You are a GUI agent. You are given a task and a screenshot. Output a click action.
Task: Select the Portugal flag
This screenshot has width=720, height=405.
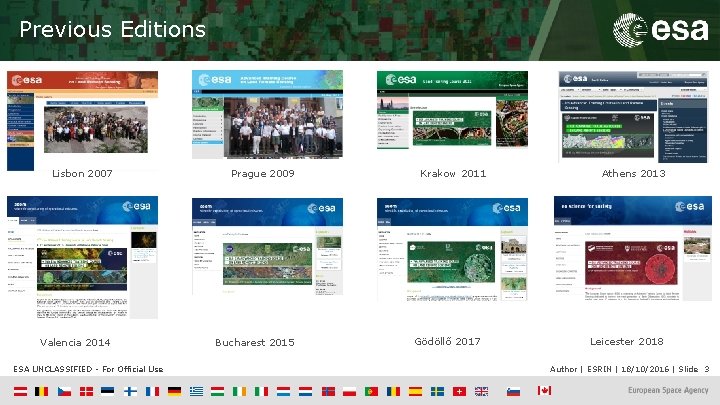tap(371, 391)
